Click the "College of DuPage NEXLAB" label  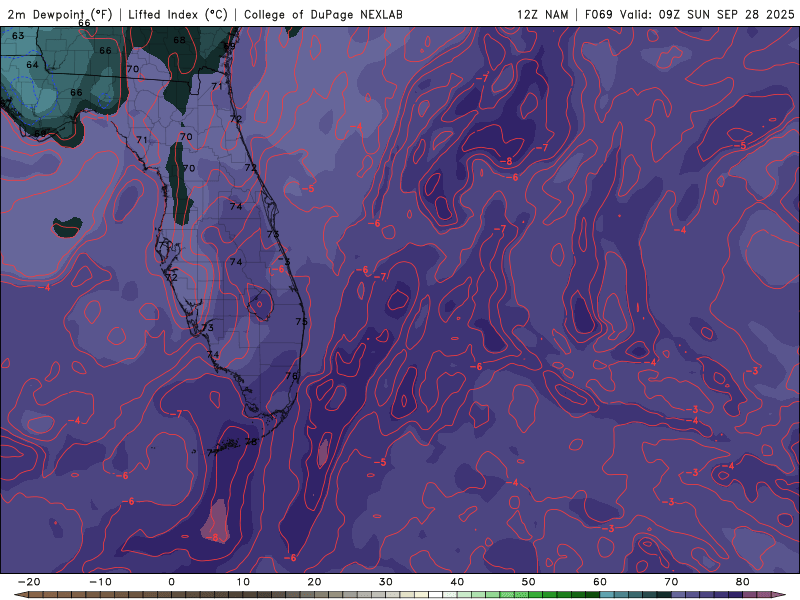(323, 14)
